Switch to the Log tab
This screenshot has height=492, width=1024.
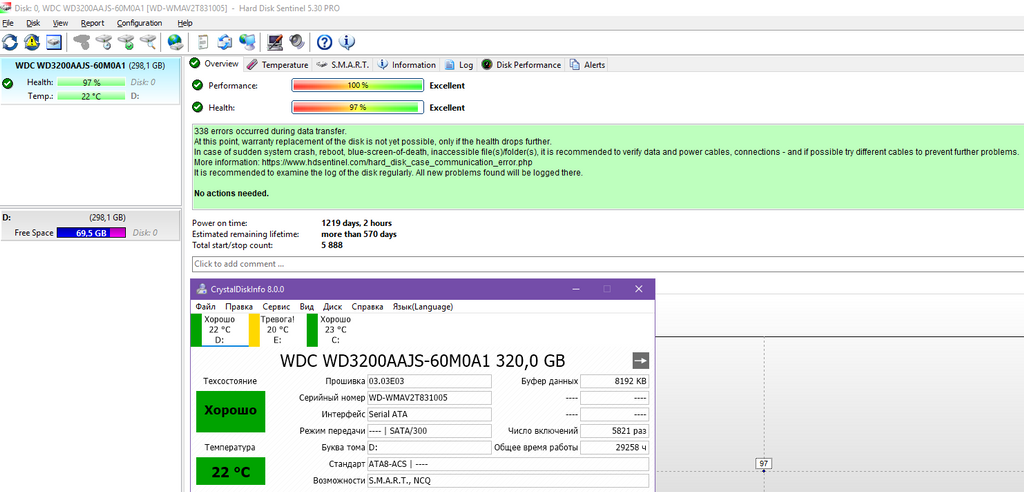pyautogui.click(x=459, y=65)
